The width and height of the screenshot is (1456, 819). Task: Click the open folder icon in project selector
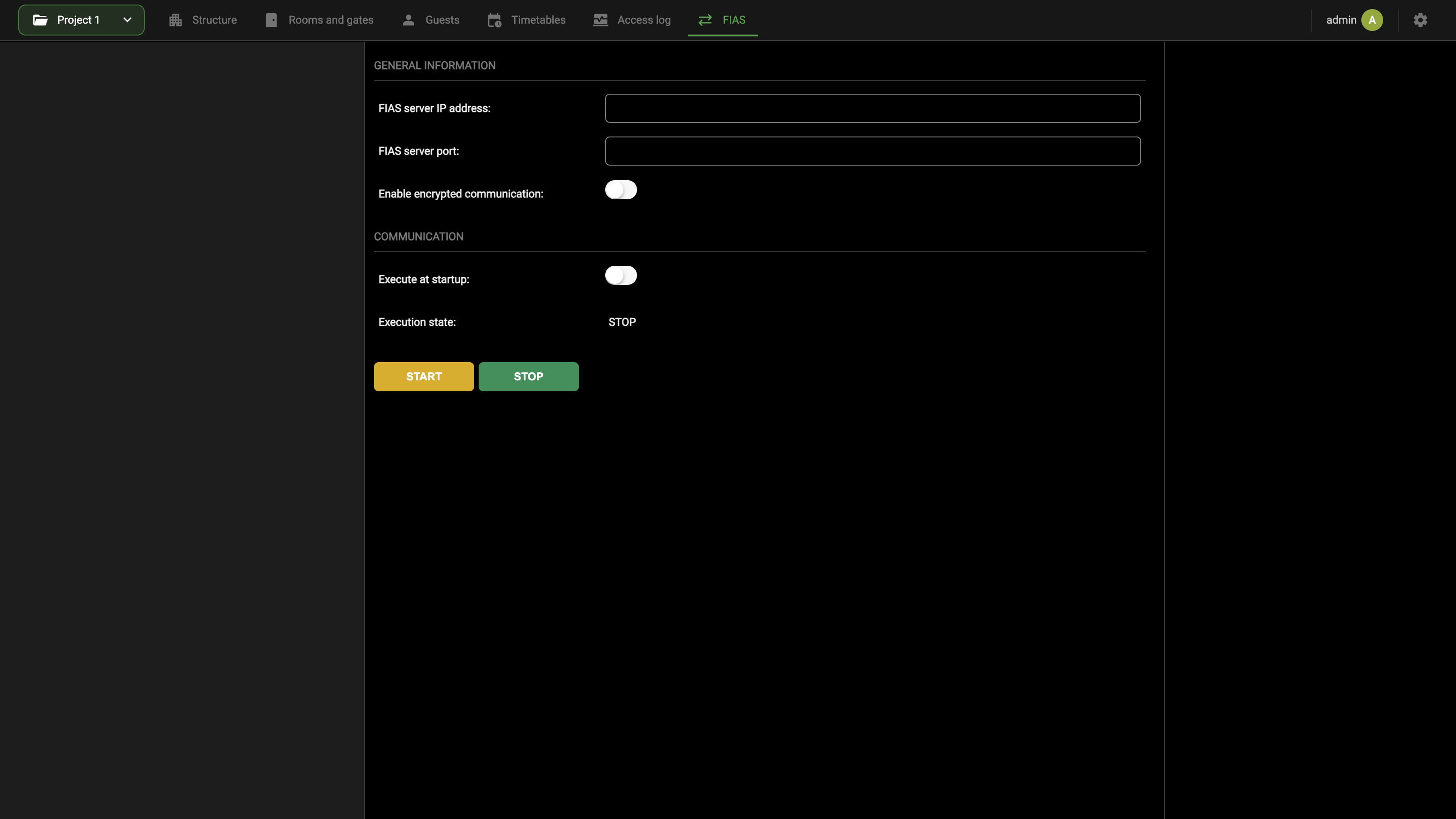click(40, 20)
